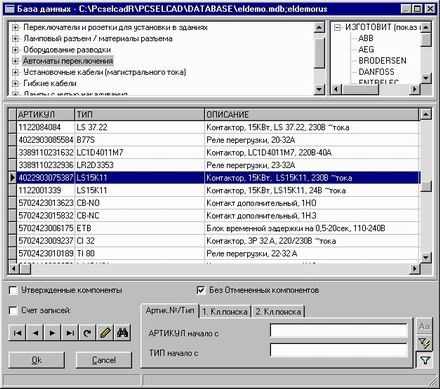Click manufacturer panel horizontal scroll right arrow
The image size is (440, 389).
415,89
